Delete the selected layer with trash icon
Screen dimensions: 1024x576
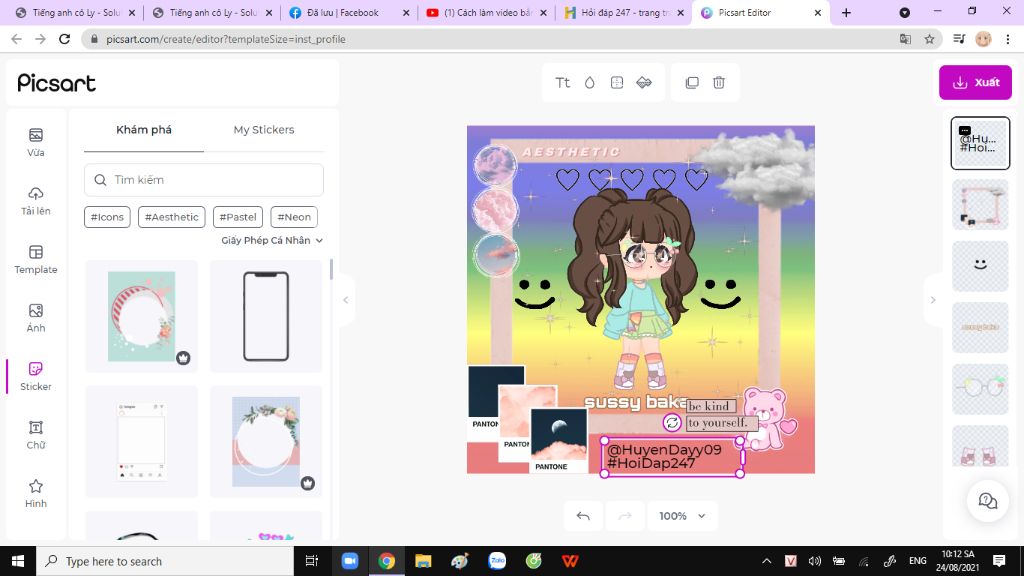(x=718, y=82)
